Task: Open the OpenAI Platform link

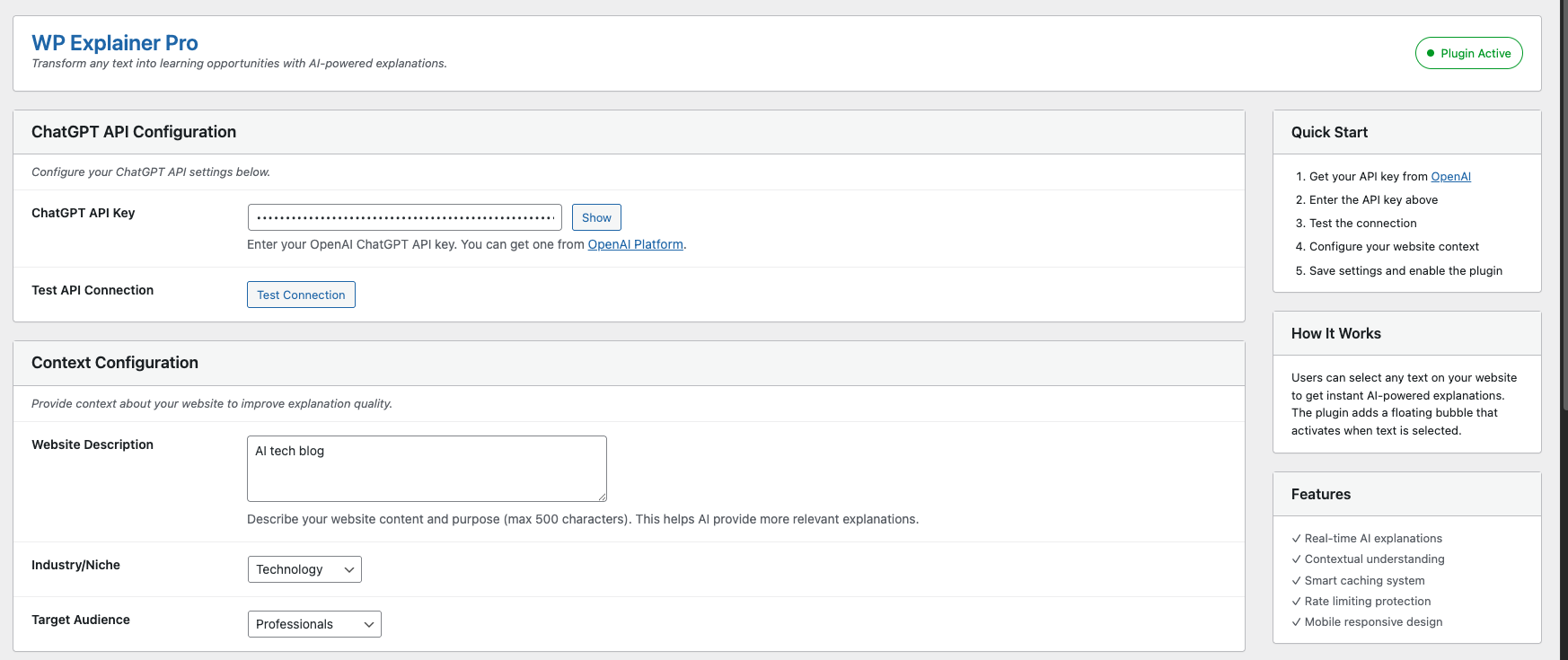Action: point(635,244)
